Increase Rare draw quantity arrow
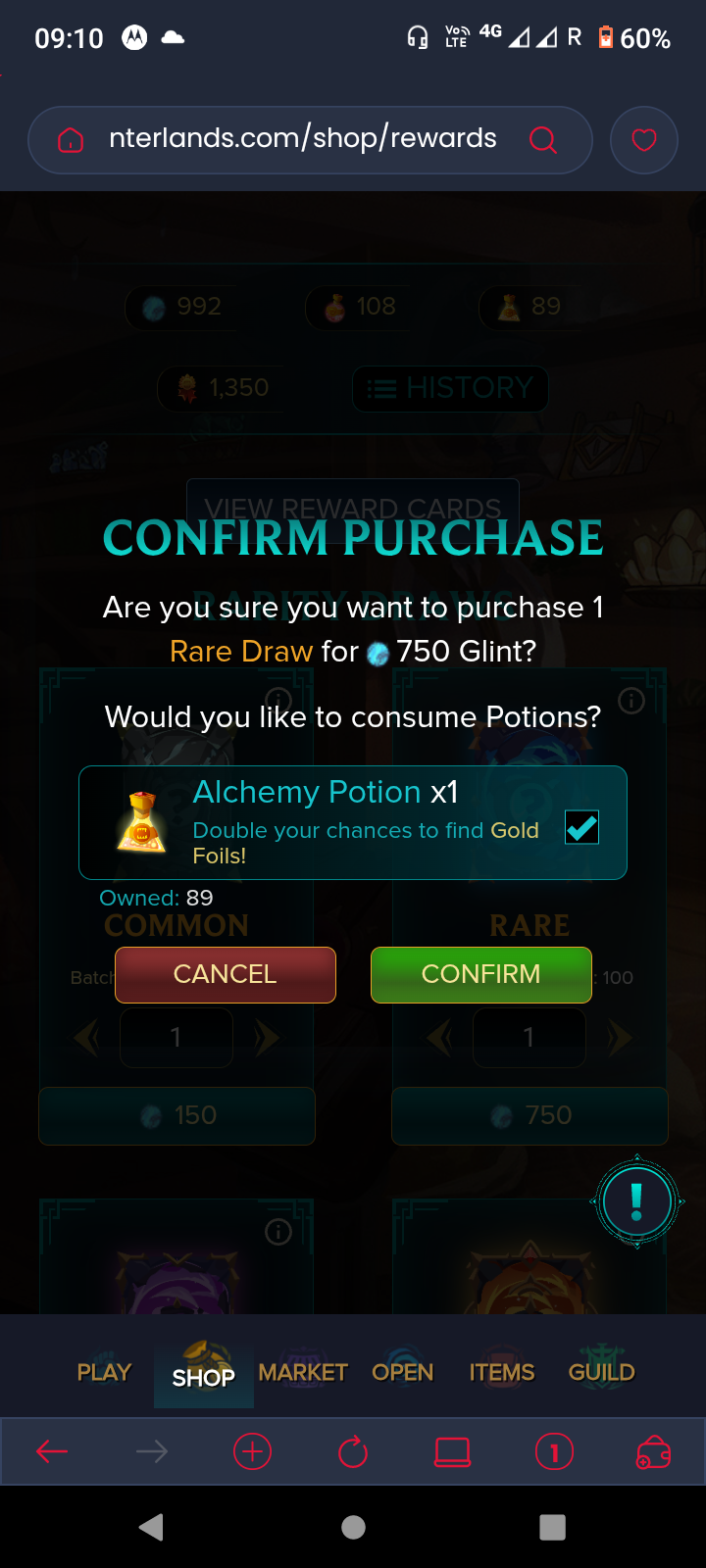This screenshot has height=1568, width=706. 620,1038
